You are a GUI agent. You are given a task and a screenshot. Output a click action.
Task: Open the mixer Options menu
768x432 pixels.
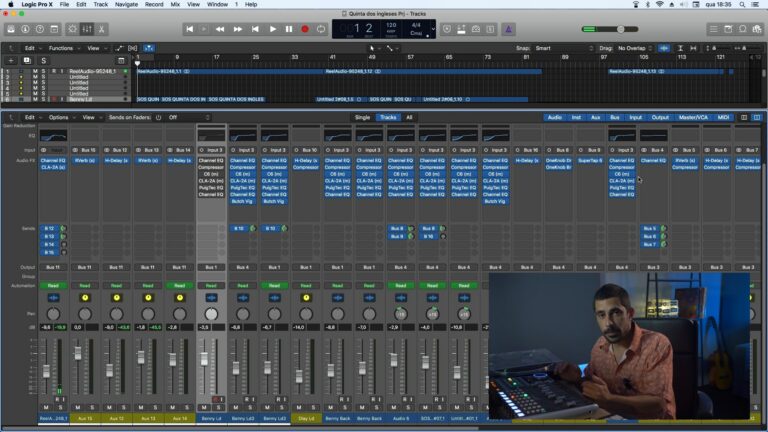tap(61, 118)
